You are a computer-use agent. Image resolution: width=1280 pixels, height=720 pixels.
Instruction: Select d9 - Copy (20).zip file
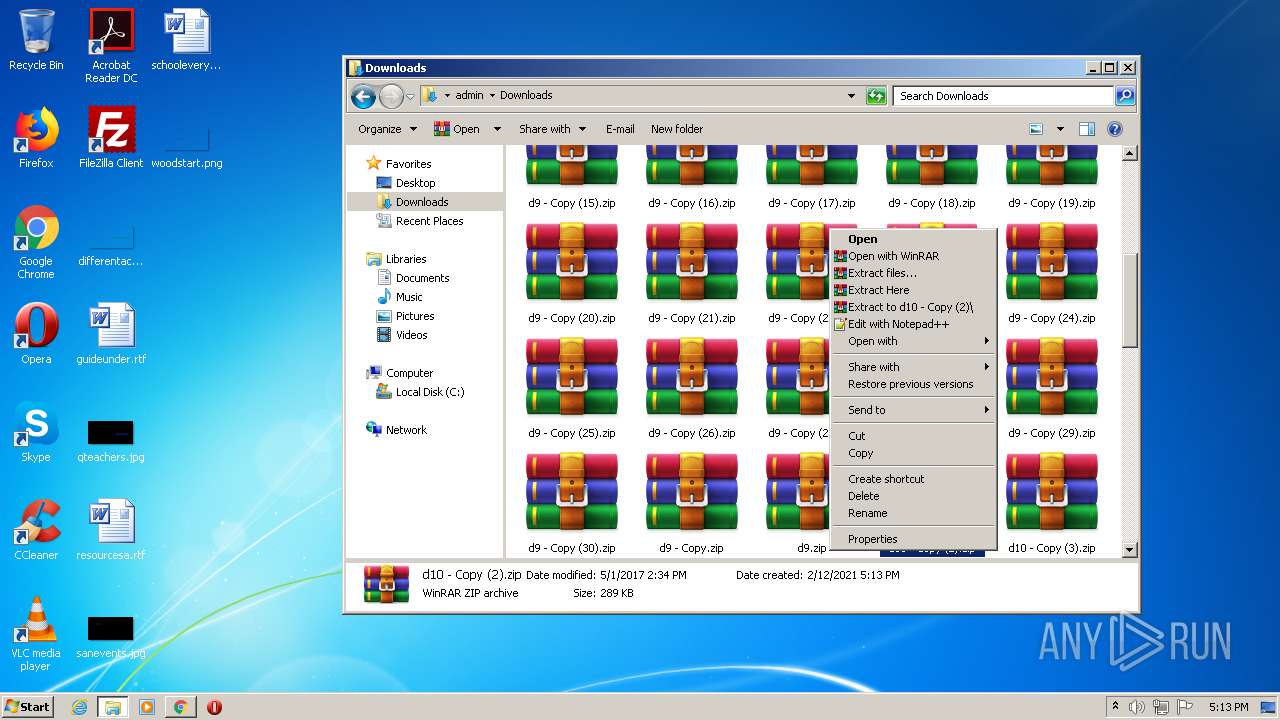coord(572,273)
